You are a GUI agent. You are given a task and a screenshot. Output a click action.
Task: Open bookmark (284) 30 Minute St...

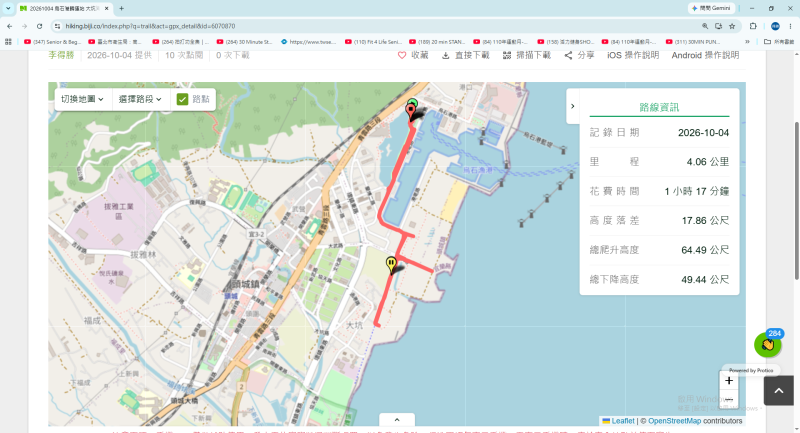click(245, 42)
